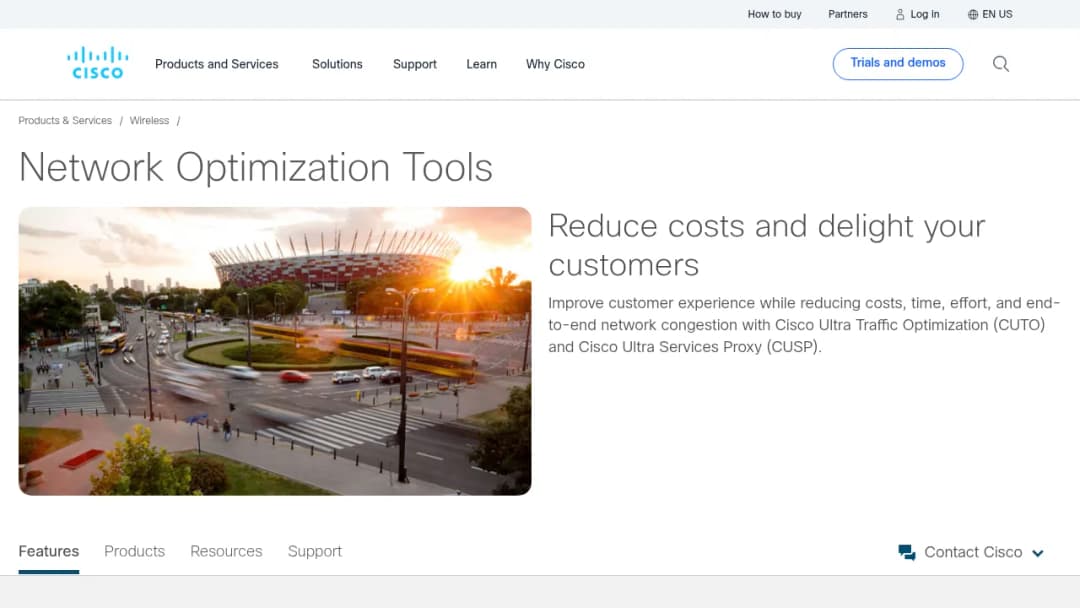Expand the Contact Cisco chevron
Image resolution: width=1080 pixels, height=608 pixels.
pyautogui.click(x=1038, y=553)
